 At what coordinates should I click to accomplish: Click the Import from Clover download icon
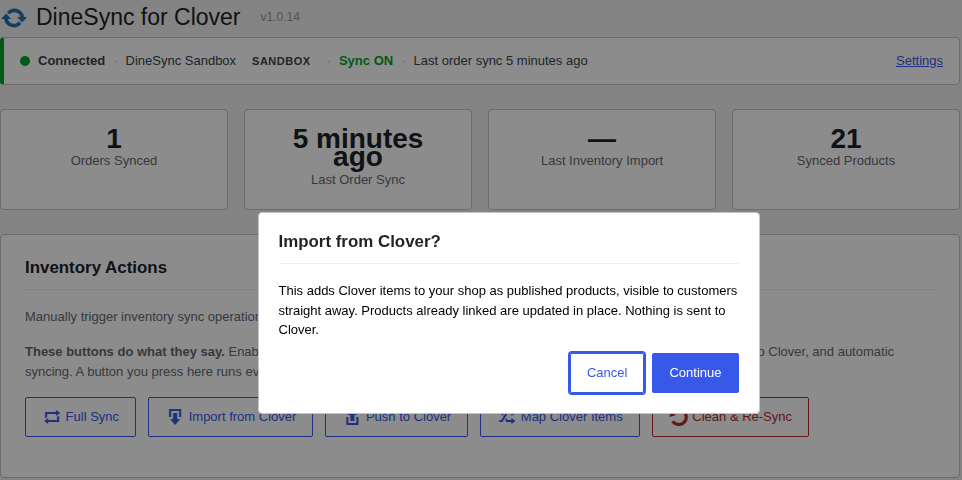(x=175, y=417)
